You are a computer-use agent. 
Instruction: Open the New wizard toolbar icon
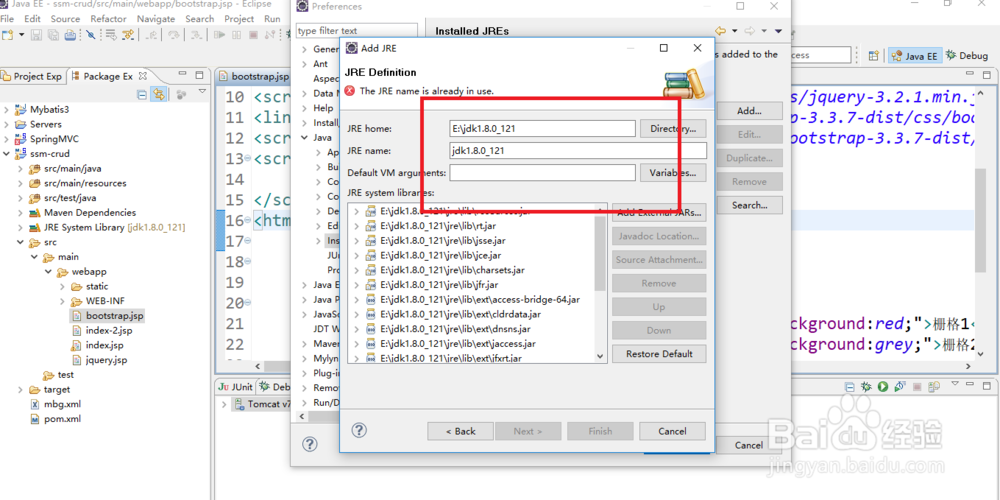(x=8, y=34)
